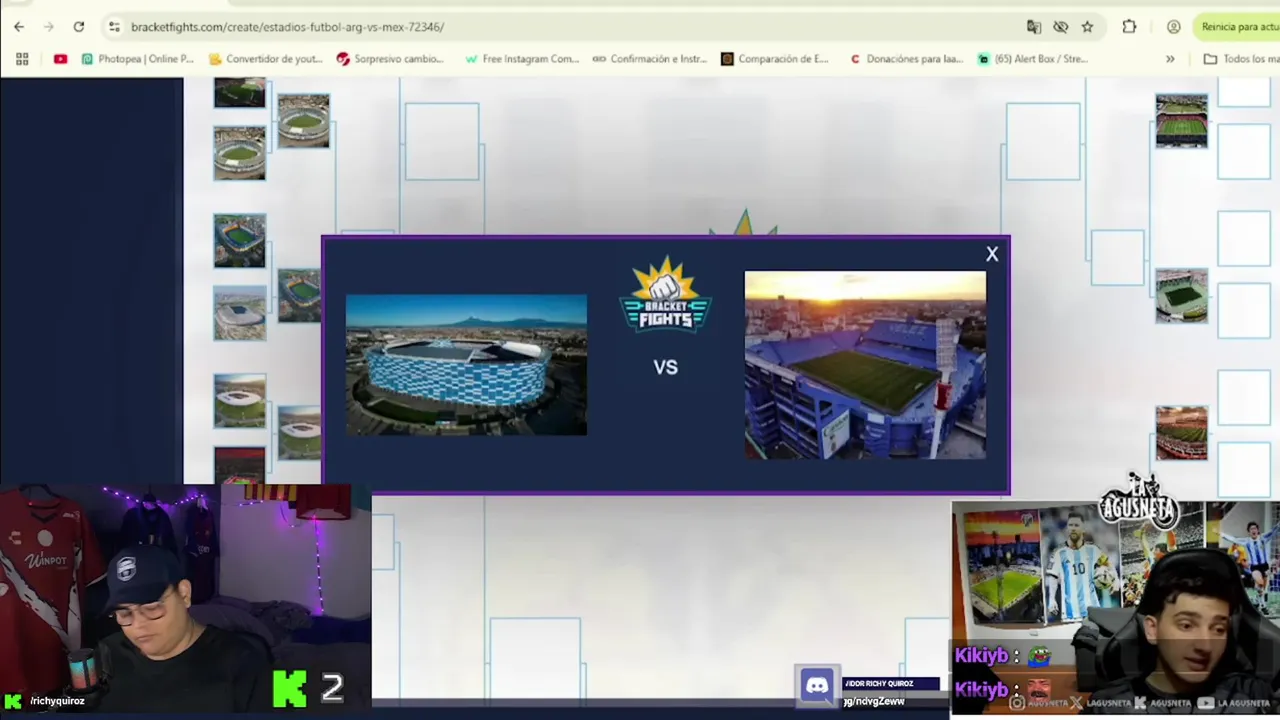Reload the bracketfights page

point(78,27)
